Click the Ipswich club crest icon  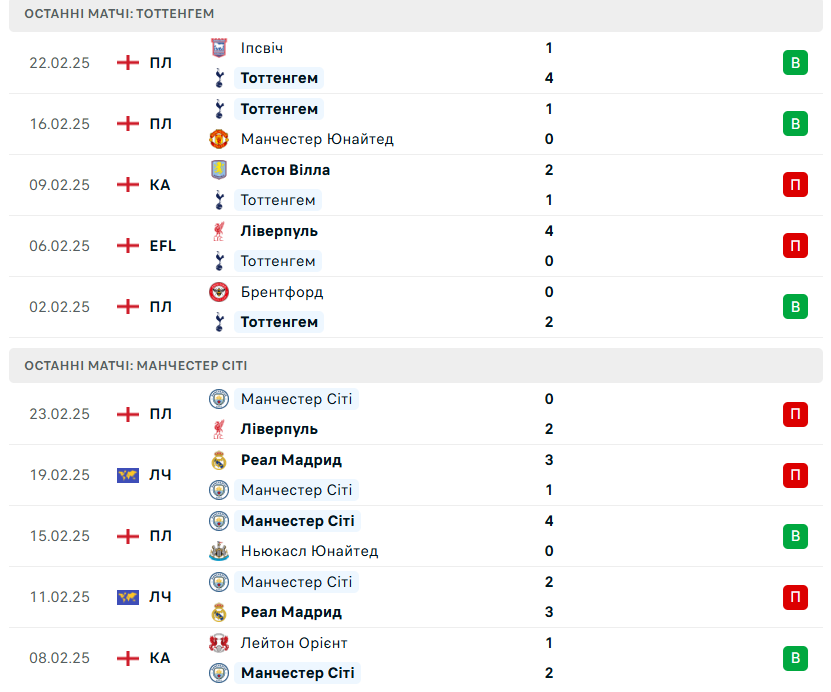pos(219,48)
